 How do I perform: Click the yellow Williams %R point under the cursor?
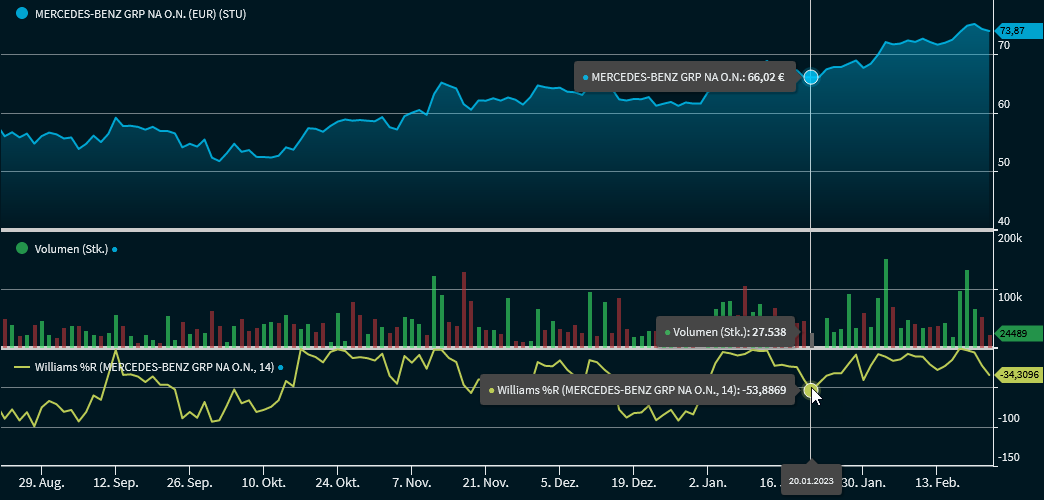click(811, 390)
